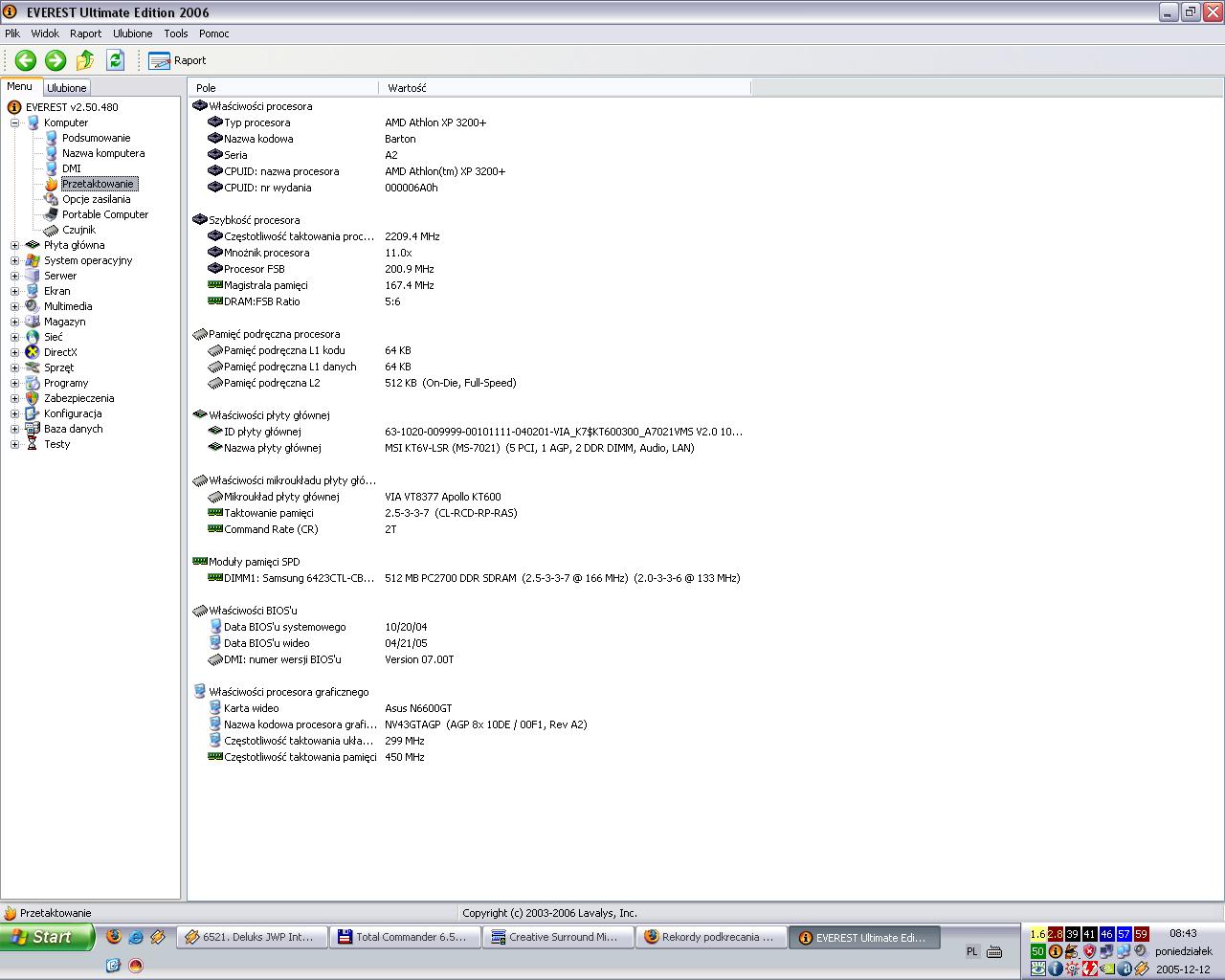This screenshot has height=980, width=1225.
Task: Click the Refresh toolbar icon
Action: tap(115, 60)
